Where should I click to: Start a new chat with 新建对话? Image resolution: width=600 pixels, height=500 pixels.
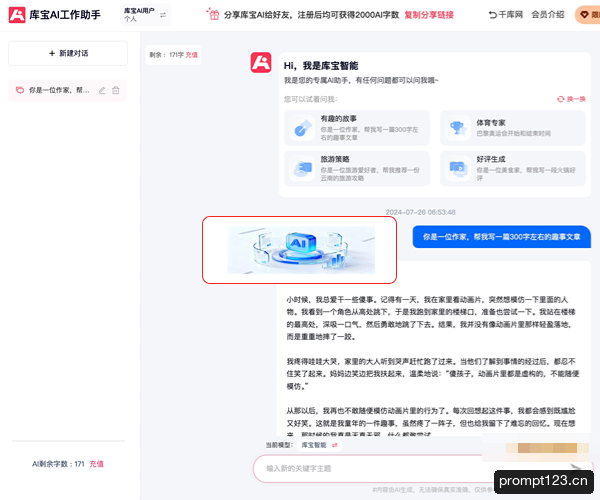tap(68, 53)
